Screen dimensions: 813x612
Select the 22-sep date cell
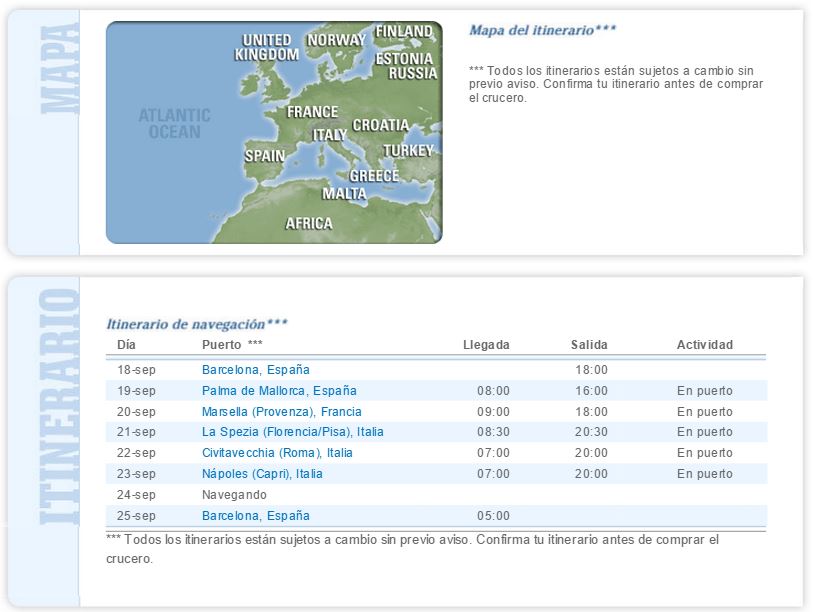point(136,453)
